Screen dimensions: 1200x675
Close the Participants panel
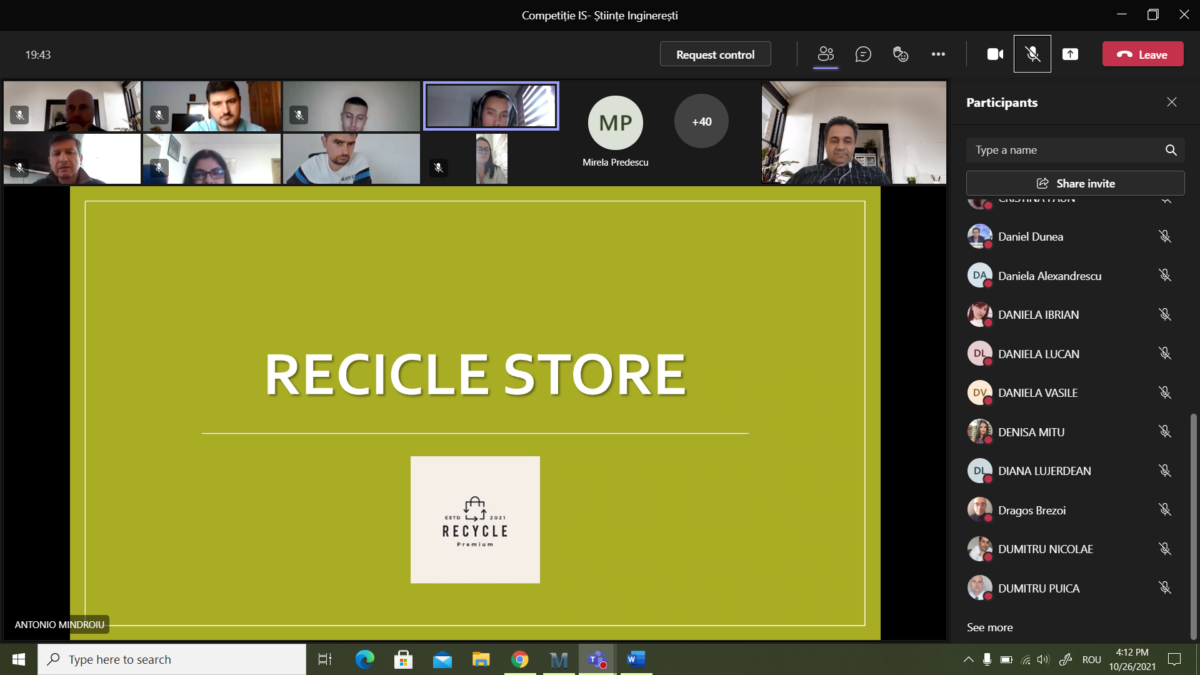pyautogui.click(x=1171, y=102)
